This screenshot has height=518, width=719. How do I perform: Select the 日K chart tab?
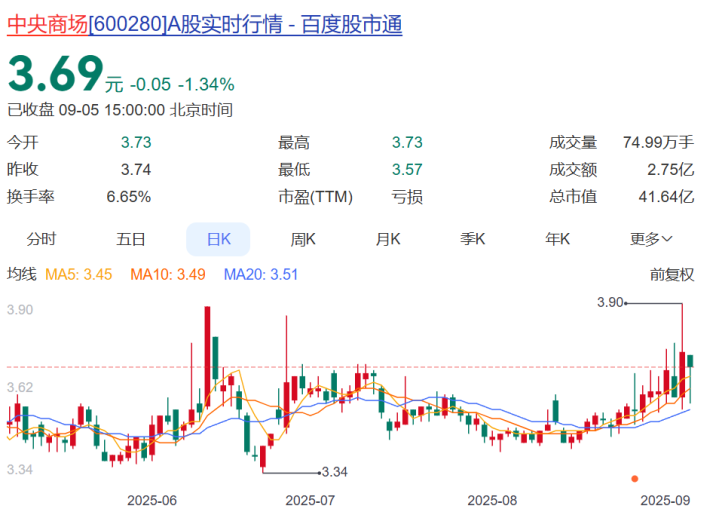(218, 239)
